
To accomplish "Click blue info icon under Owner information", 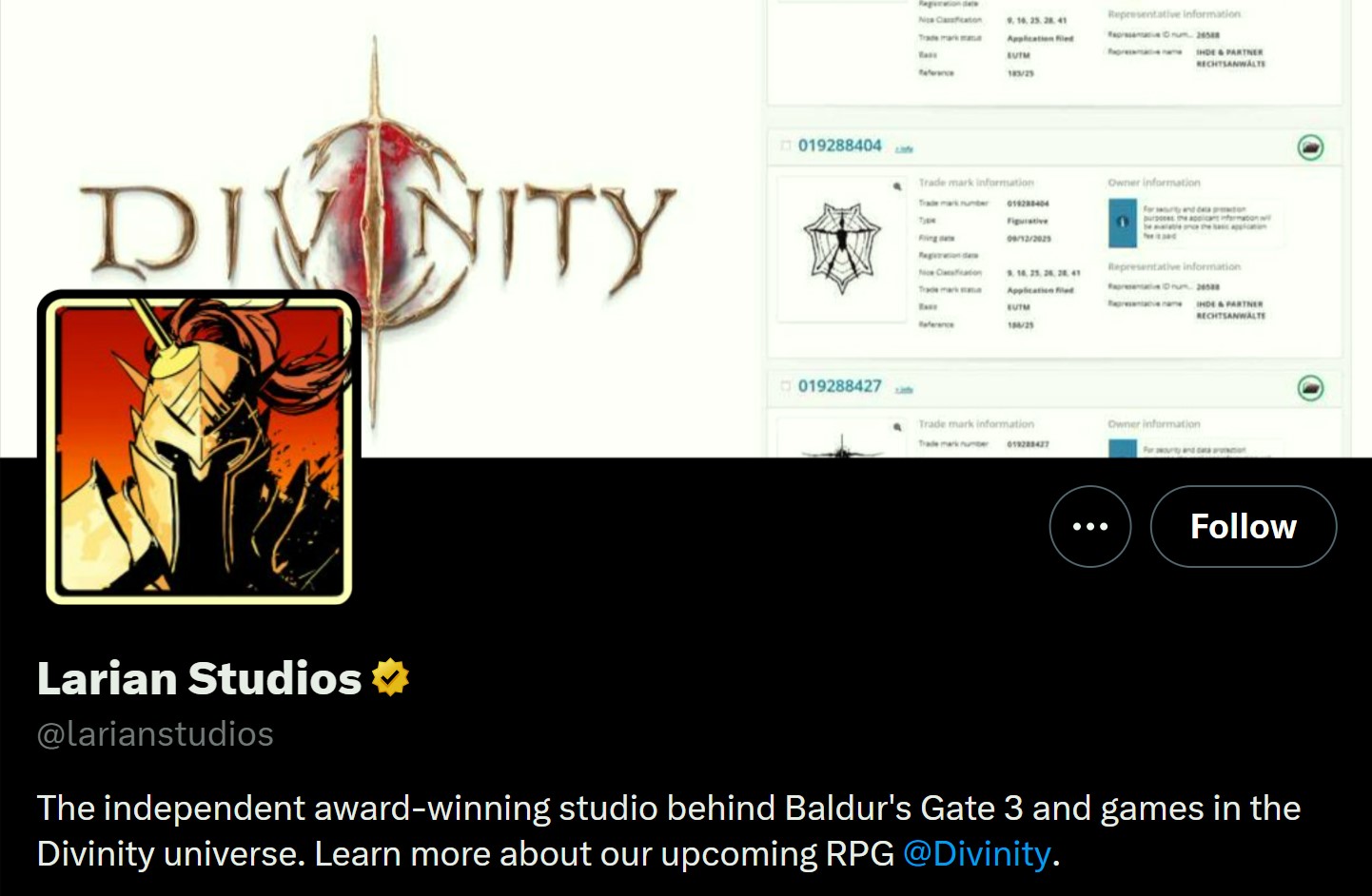I will tap(1123, 223).
